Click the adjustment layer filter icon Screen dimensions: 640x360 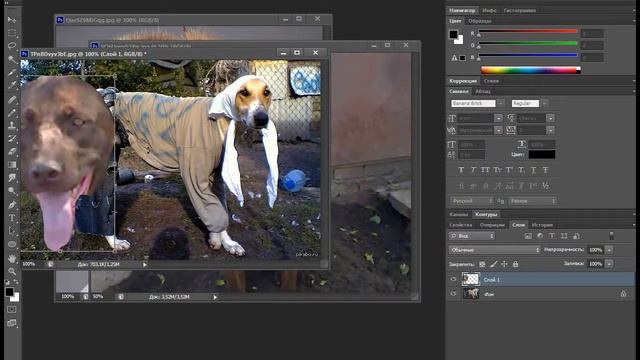[540, 236]
